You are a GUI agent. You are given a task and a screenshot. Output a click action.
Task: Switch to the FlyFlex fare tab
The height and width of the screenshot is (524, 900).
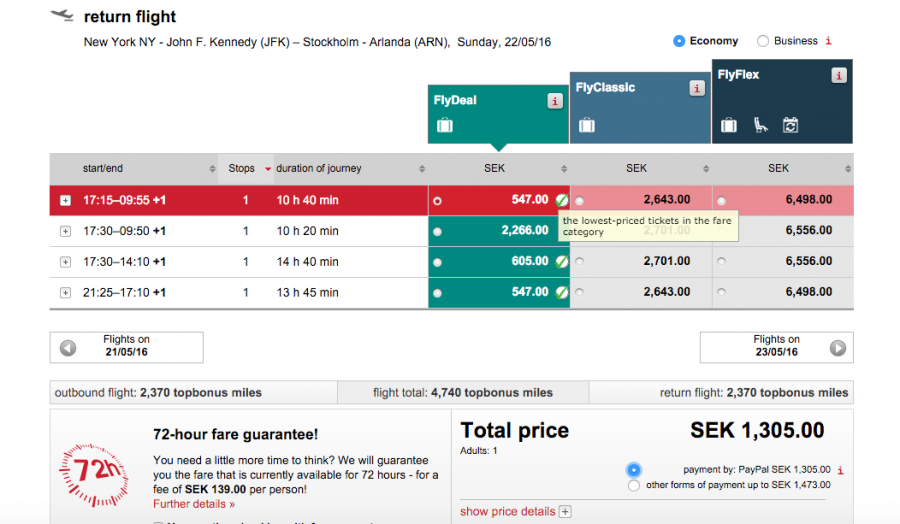782,100
